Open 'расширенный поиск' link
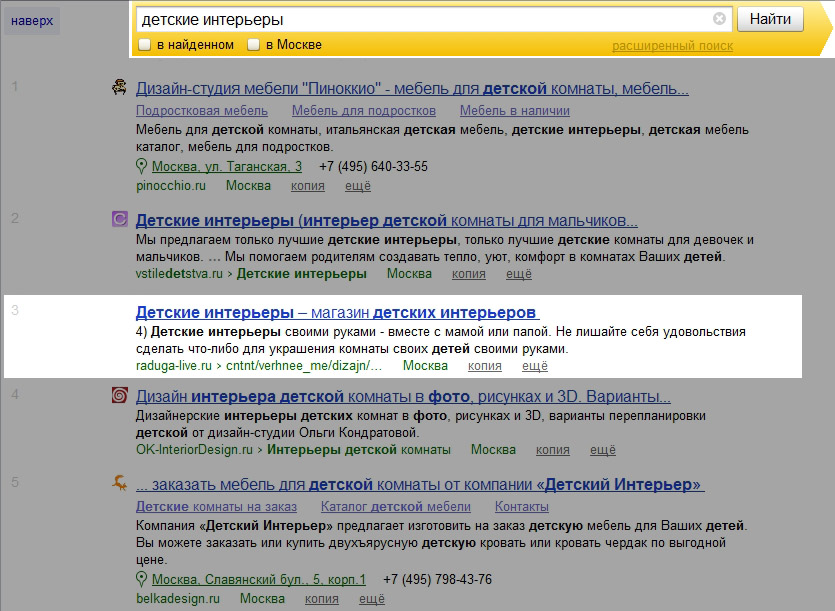 (x=672, y=46)
